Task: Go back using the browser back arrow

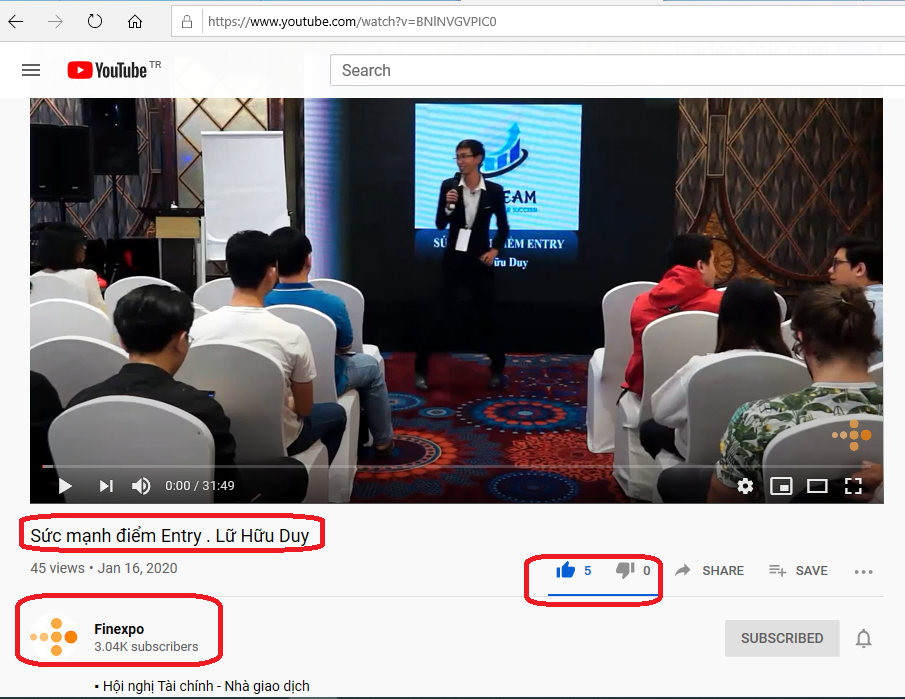Action: pyautogui.click(x=16, y=22)
